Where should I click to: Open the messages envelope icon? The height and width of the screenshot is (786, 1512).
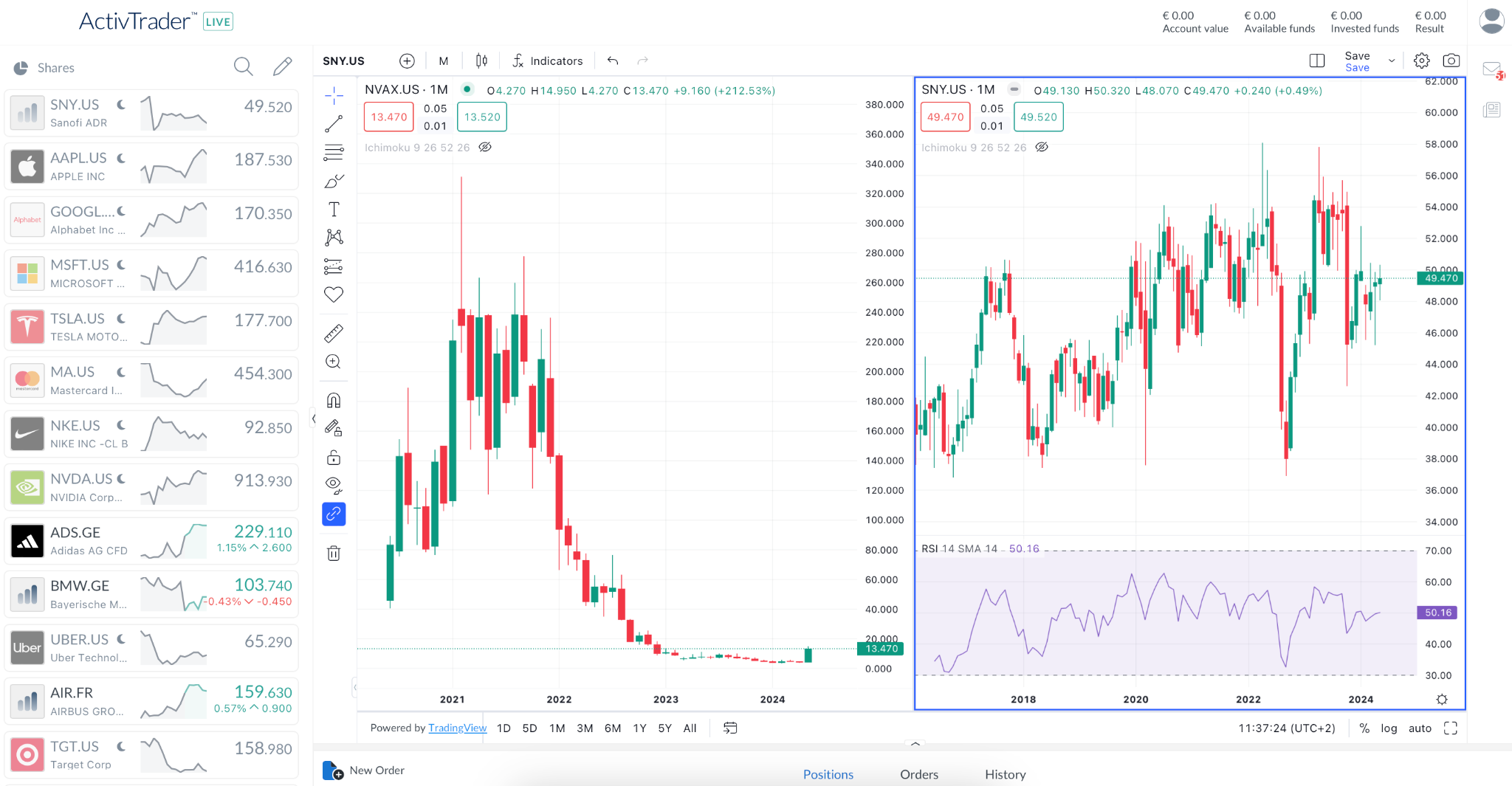pyautogui.click(x=1492, y=69)
